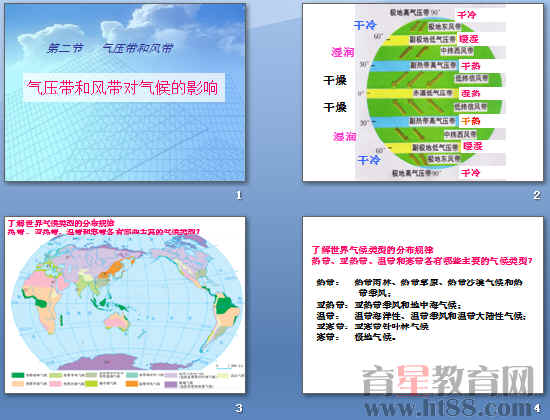Viewport: 550px width, 420px height.
Task: Click the 了解世界气候类型的分布规律 heading on slide 4
Action: [373, 250]
